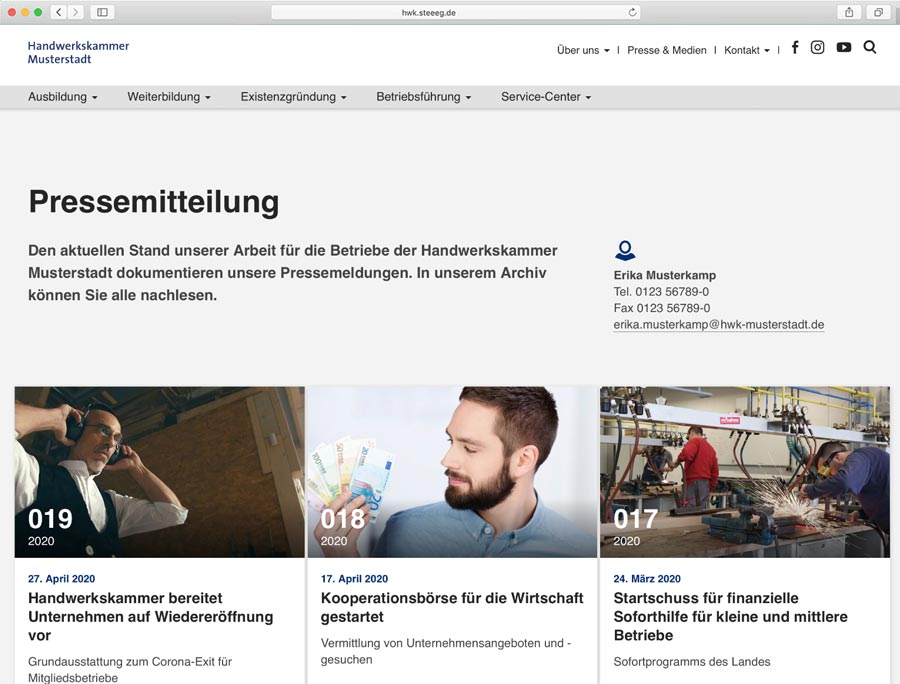
Task: Show all tabs overview icon
Action: 878,12
